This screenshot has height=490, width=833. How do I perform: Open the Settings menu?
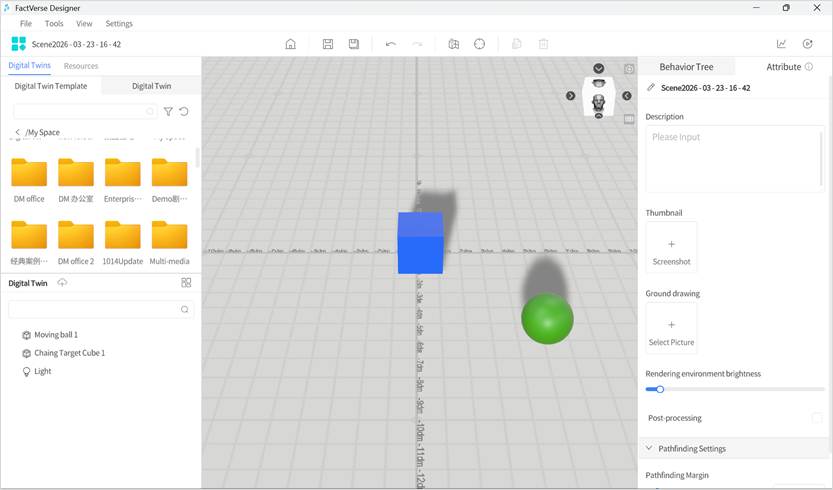tap(119, 23)
